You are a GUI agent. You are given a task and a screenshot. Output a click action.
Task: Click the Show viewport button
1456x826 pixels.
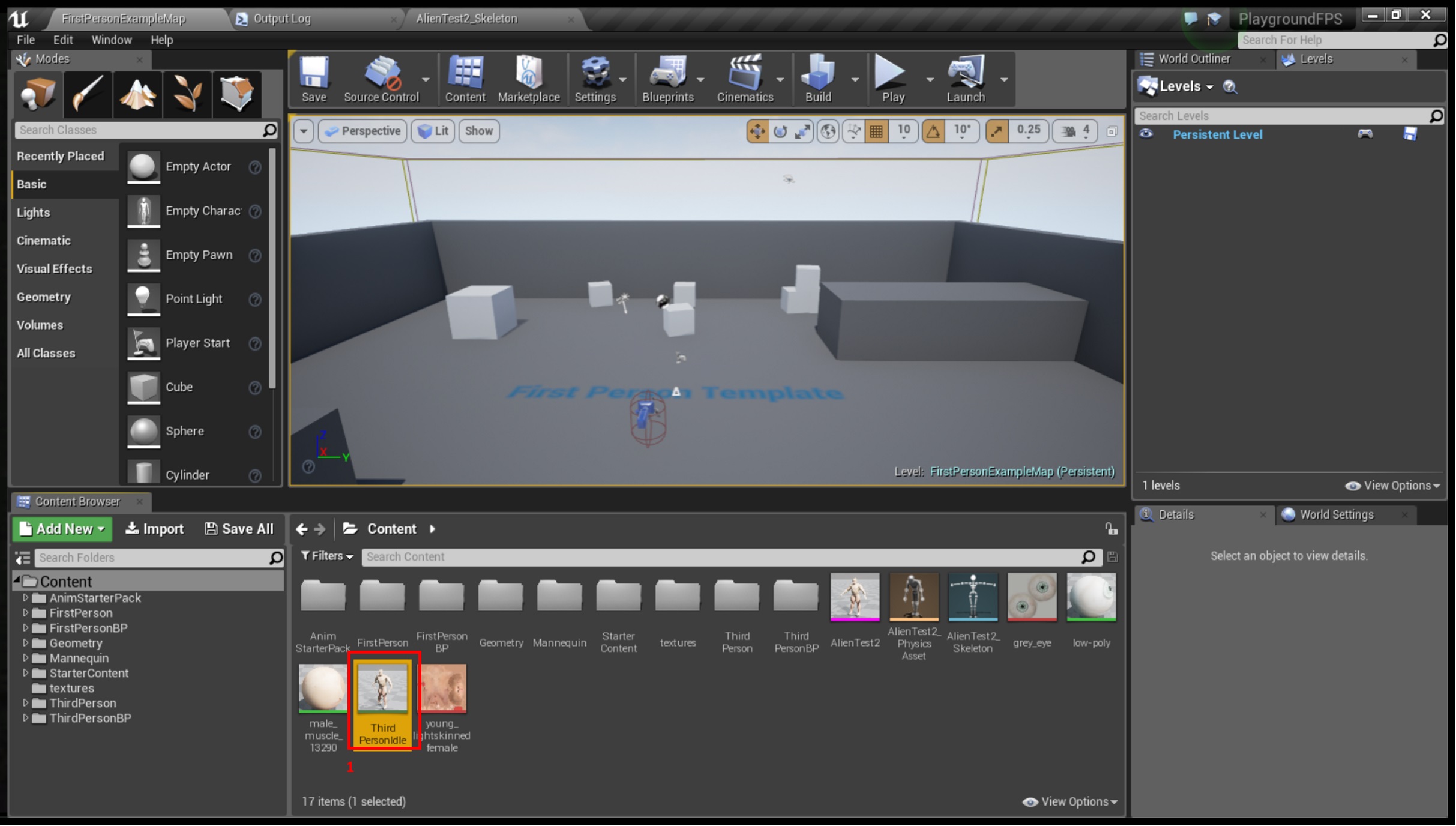(478, 131)
